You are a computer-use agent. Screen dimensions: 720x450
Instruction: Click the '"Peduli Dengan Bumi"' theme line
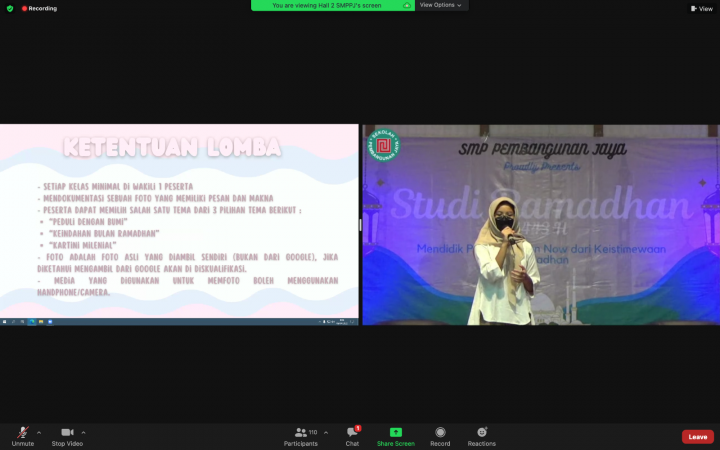[88, 222]
